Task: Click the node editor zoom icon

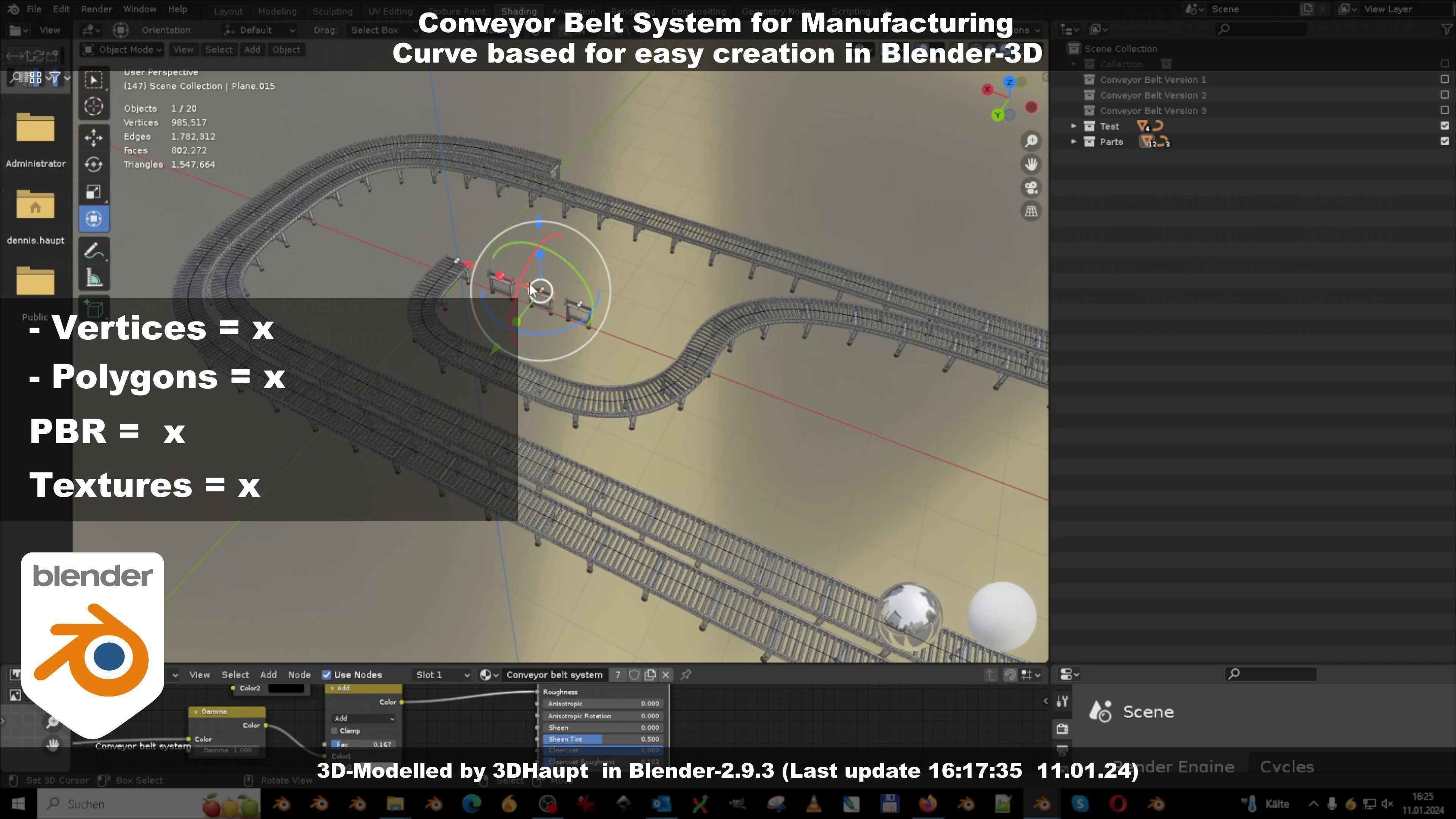Action: (x=53, y=722)
